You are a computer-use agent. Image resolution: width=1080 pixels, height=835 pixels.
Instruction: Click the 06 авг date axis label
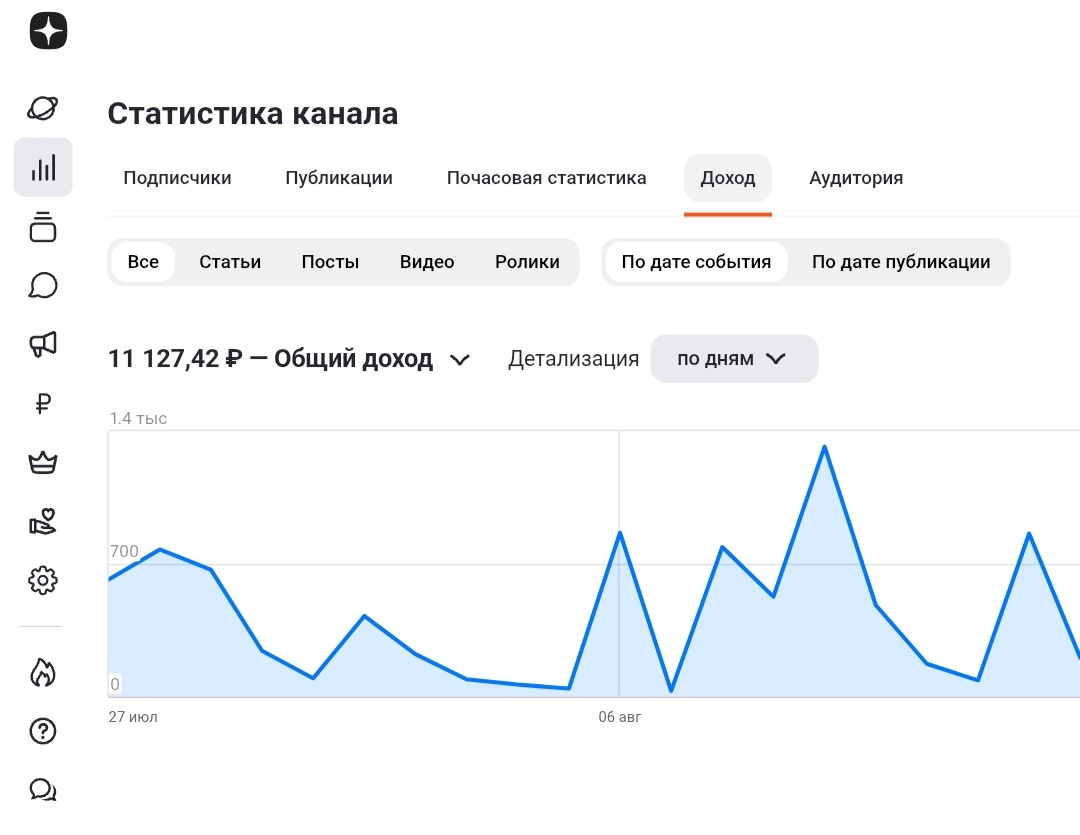click(619, 717)
